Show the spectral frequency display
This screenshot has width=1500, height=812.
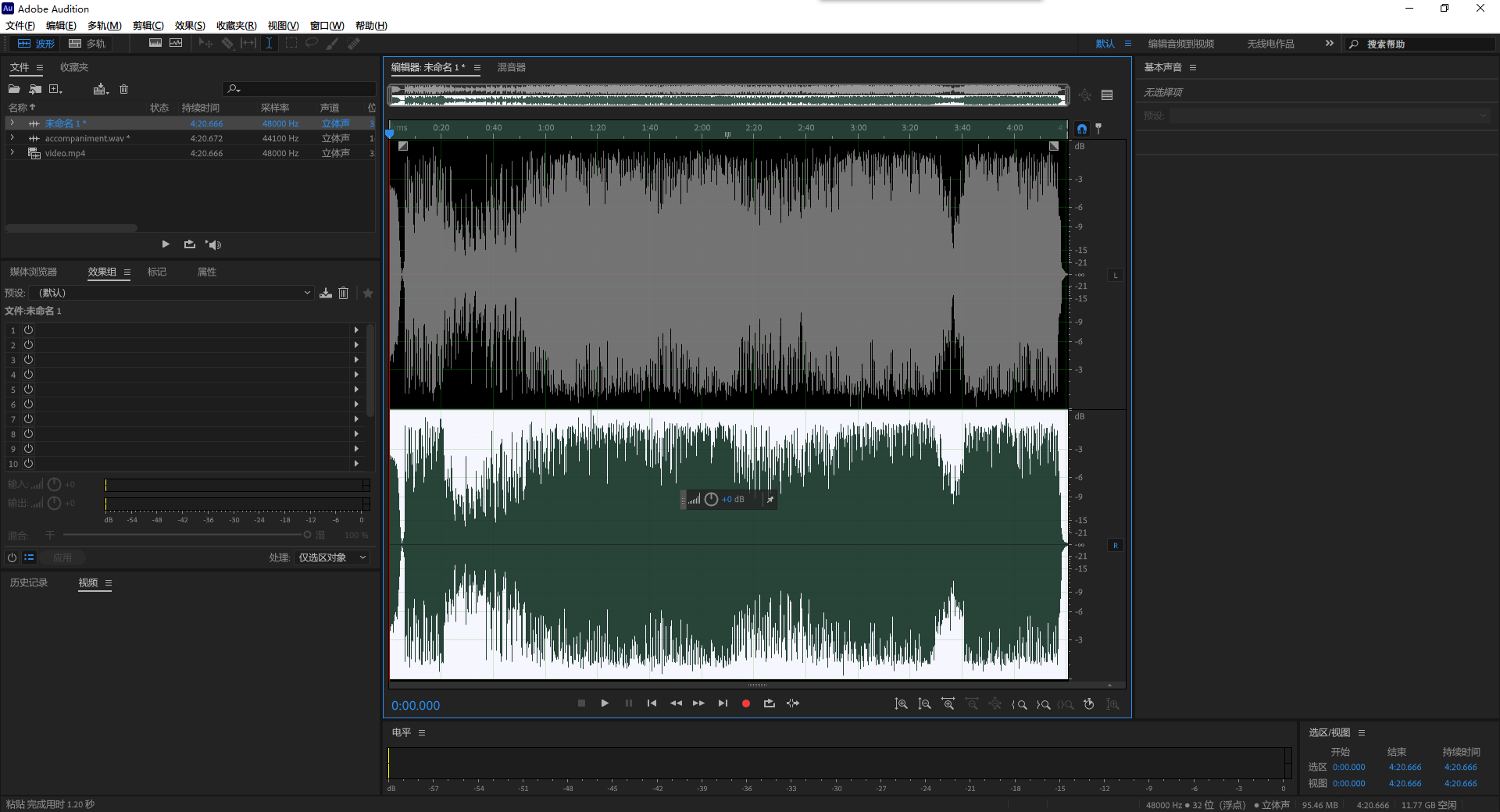coord(155,44)
